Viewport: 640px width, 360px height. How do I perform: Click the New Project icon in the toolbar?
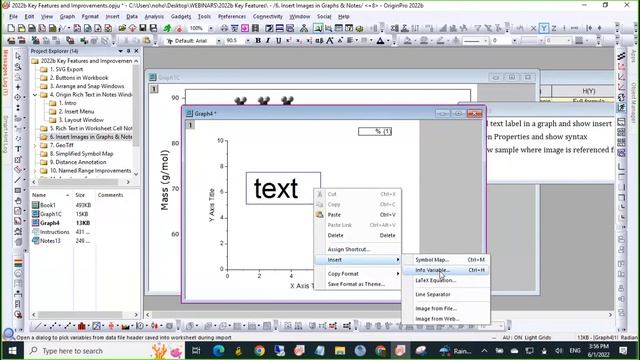(11, 28)
